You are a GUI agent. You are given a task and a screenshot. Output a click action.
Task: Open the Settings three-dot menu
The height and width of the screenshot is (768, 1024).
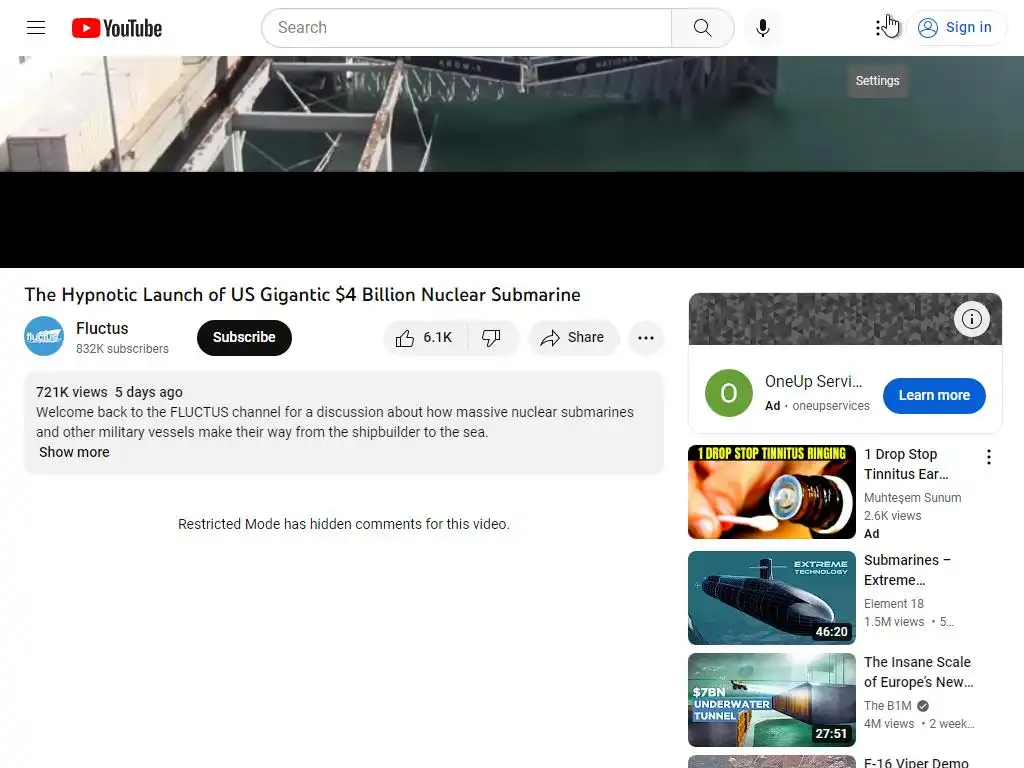878,27
